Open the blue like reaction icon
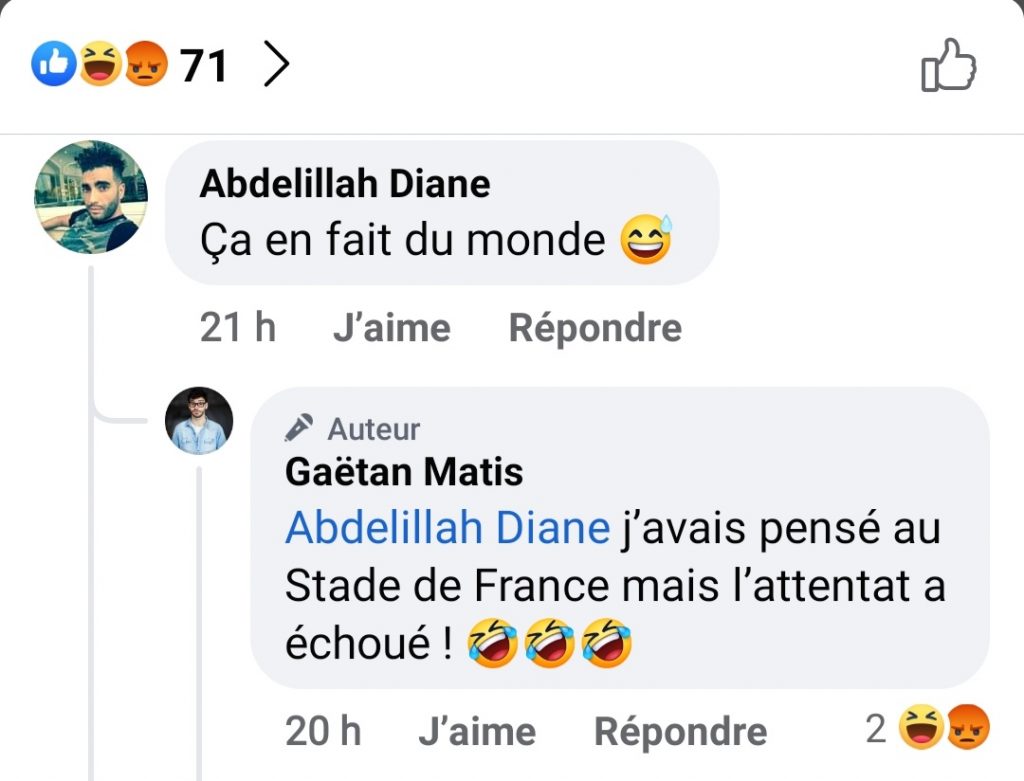 (x=53, y=67)
